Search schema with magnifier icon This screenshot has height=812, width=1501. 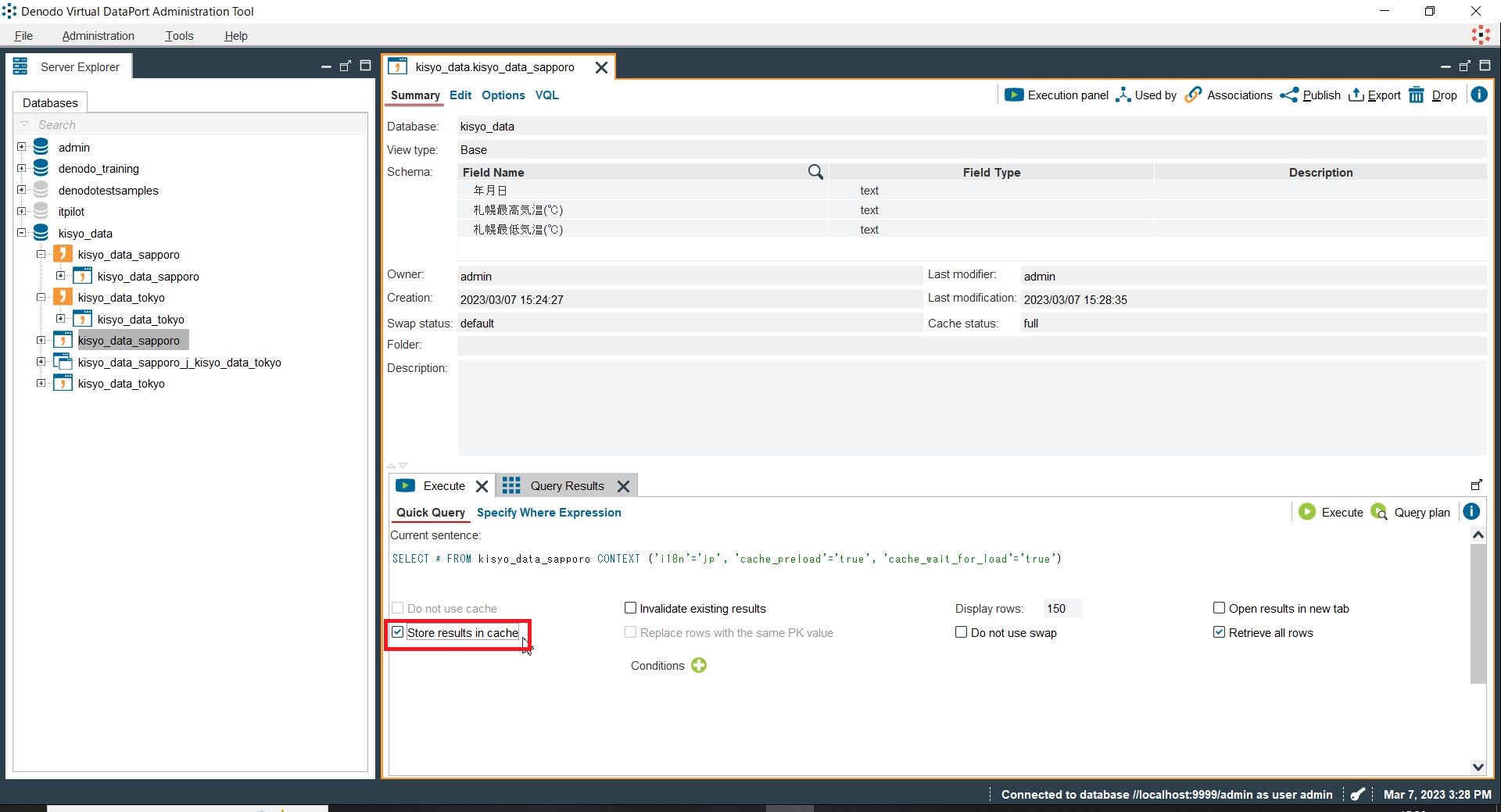815,172
